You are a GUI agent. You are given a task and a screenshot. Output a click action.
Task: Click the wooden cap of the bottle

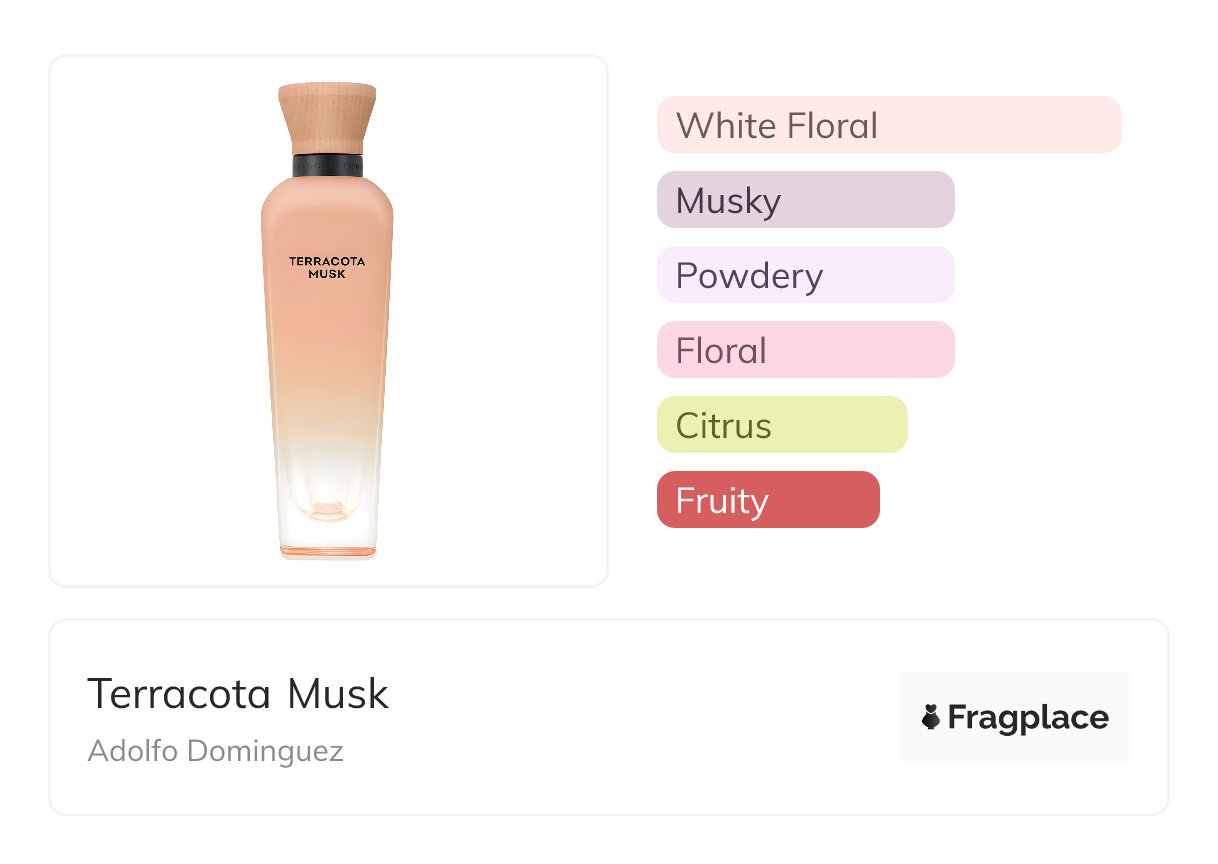[x=327, y=118]
